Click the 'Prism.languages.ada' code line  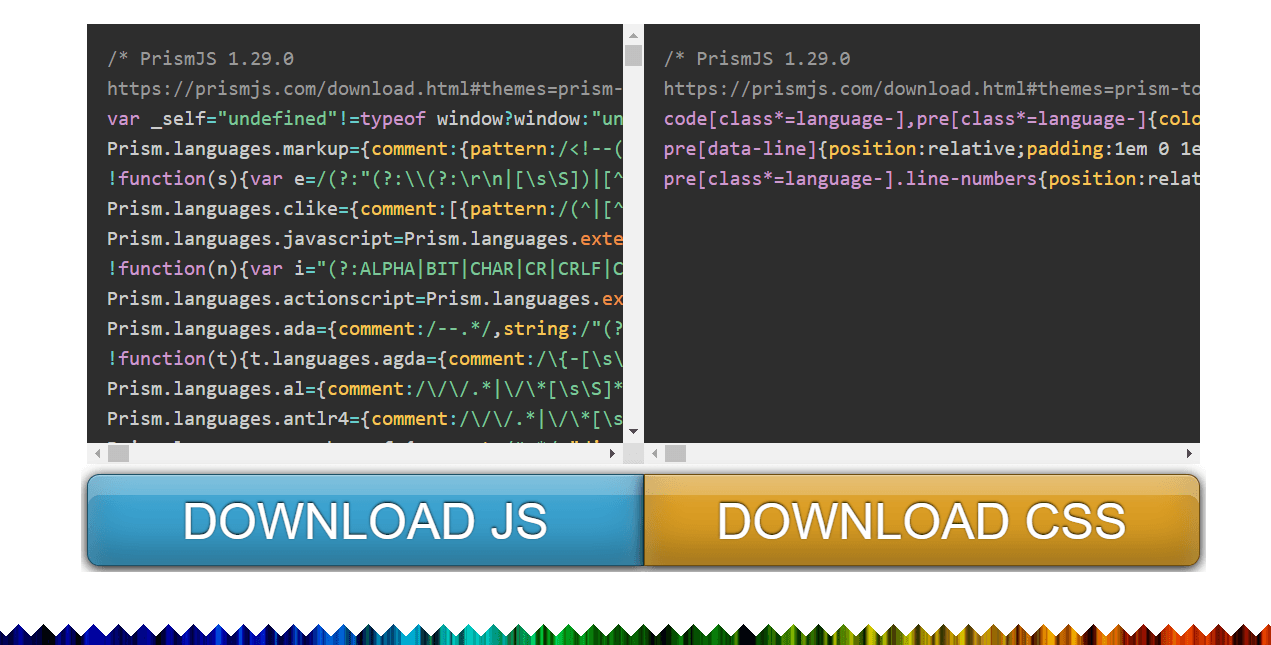[365, 329]
